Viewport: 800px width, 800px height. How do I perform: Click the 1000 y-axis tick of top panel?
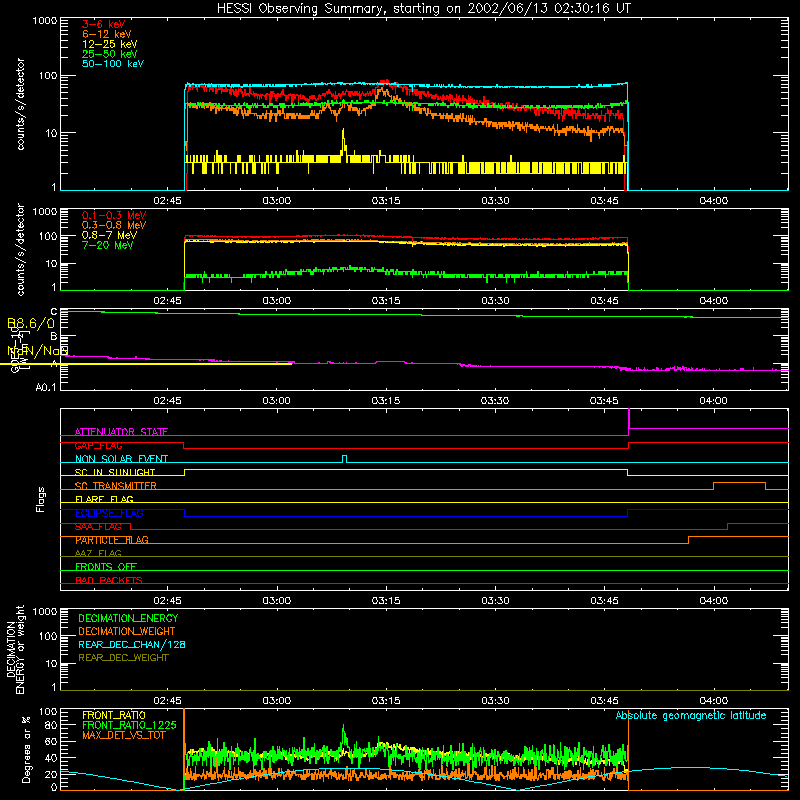tap(44, 21)
